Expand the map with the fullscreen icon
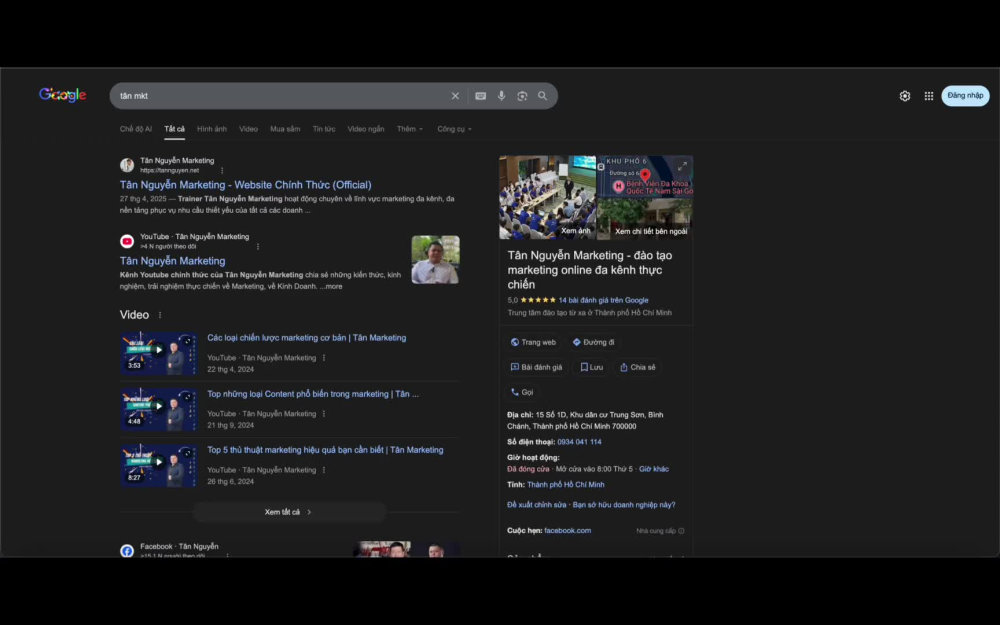 682,166
